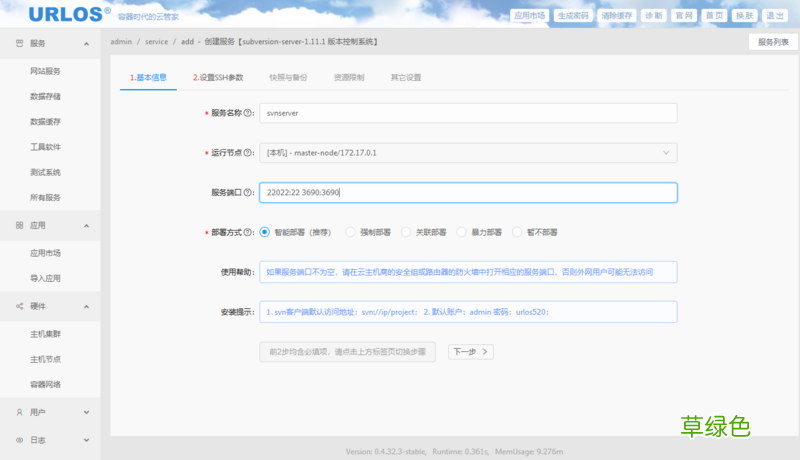
Task: Click the 服务名称 input field
Action: (468, 113)
